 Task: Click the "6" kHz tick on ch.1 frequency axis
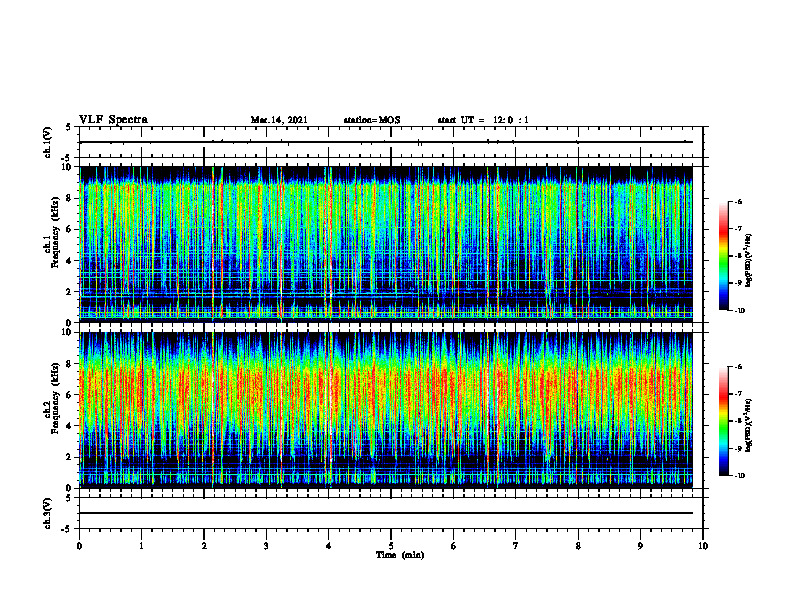point(70,229)
